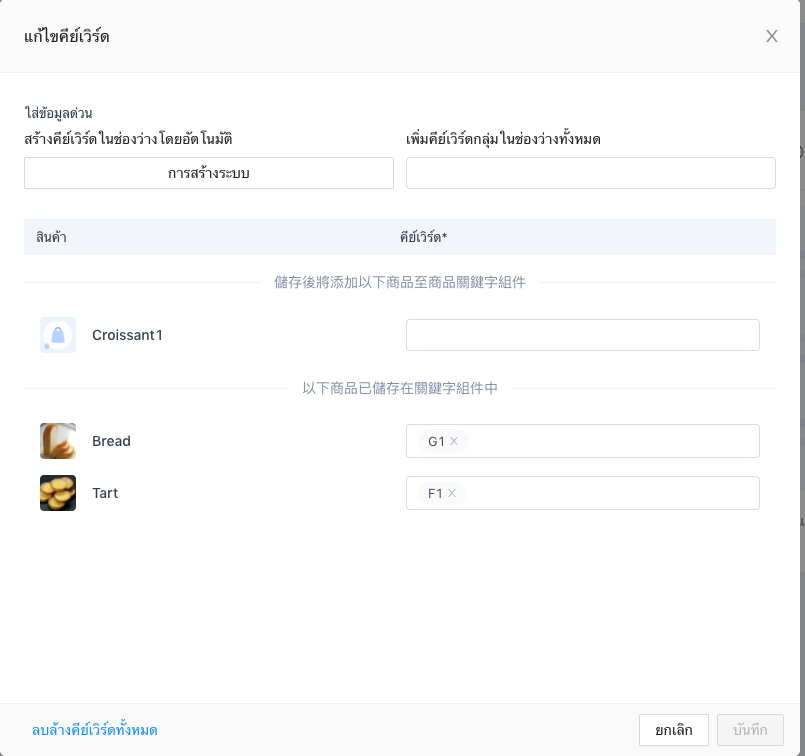This screenshot has width=805, height=756.
Task: Select the G1 keyword chip
Action: 436,441
